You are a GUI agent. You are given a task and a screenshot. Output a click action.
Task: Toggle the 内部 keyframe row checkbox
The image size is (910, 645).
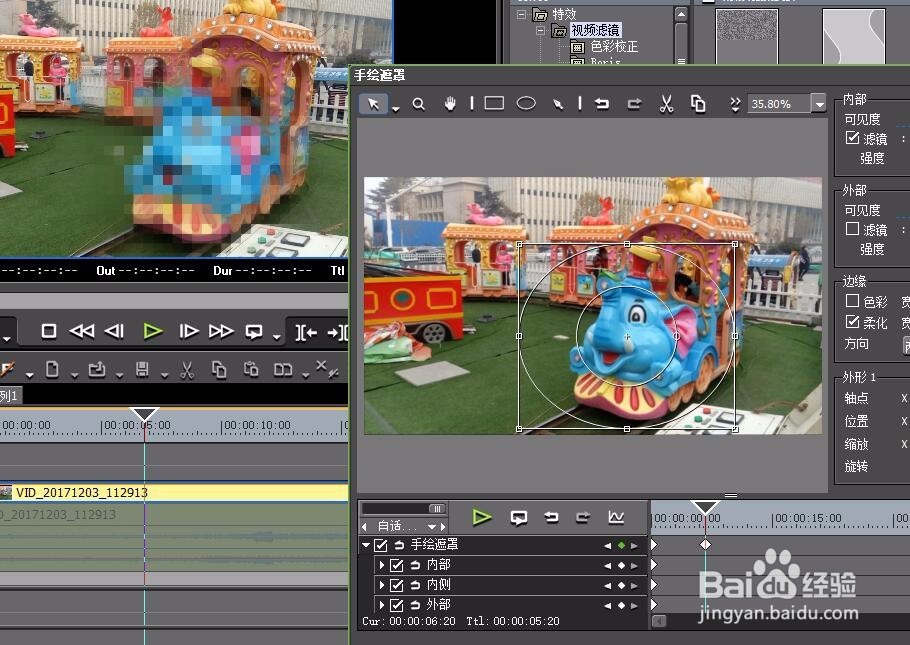coord(396,565)
